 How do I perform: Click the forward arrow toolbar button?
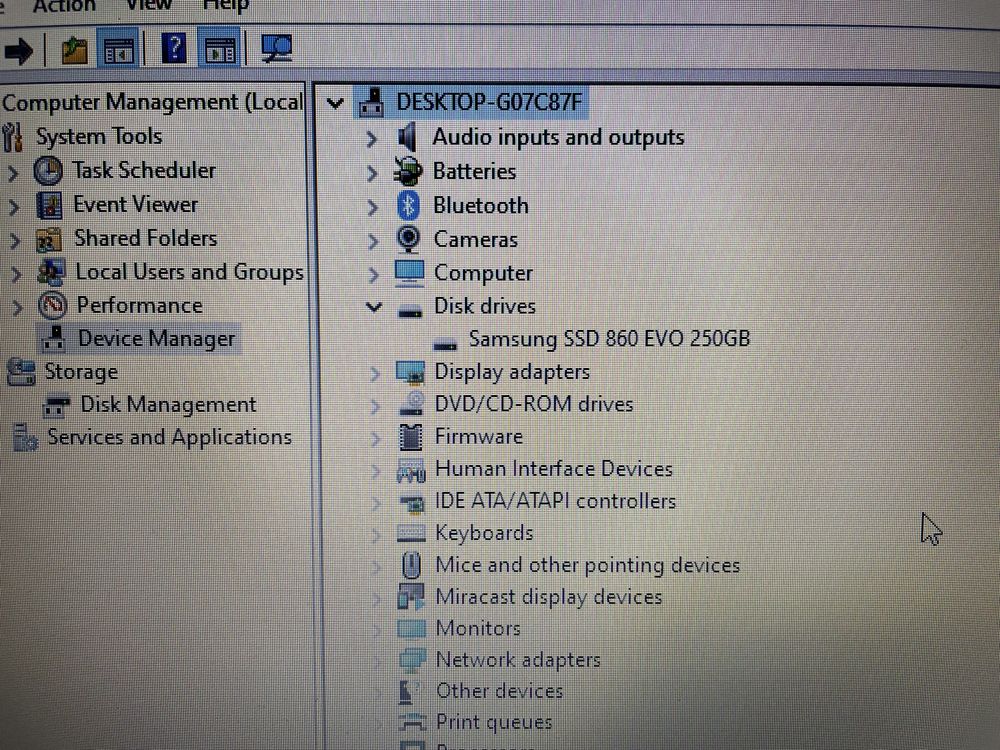coord(18,51)
